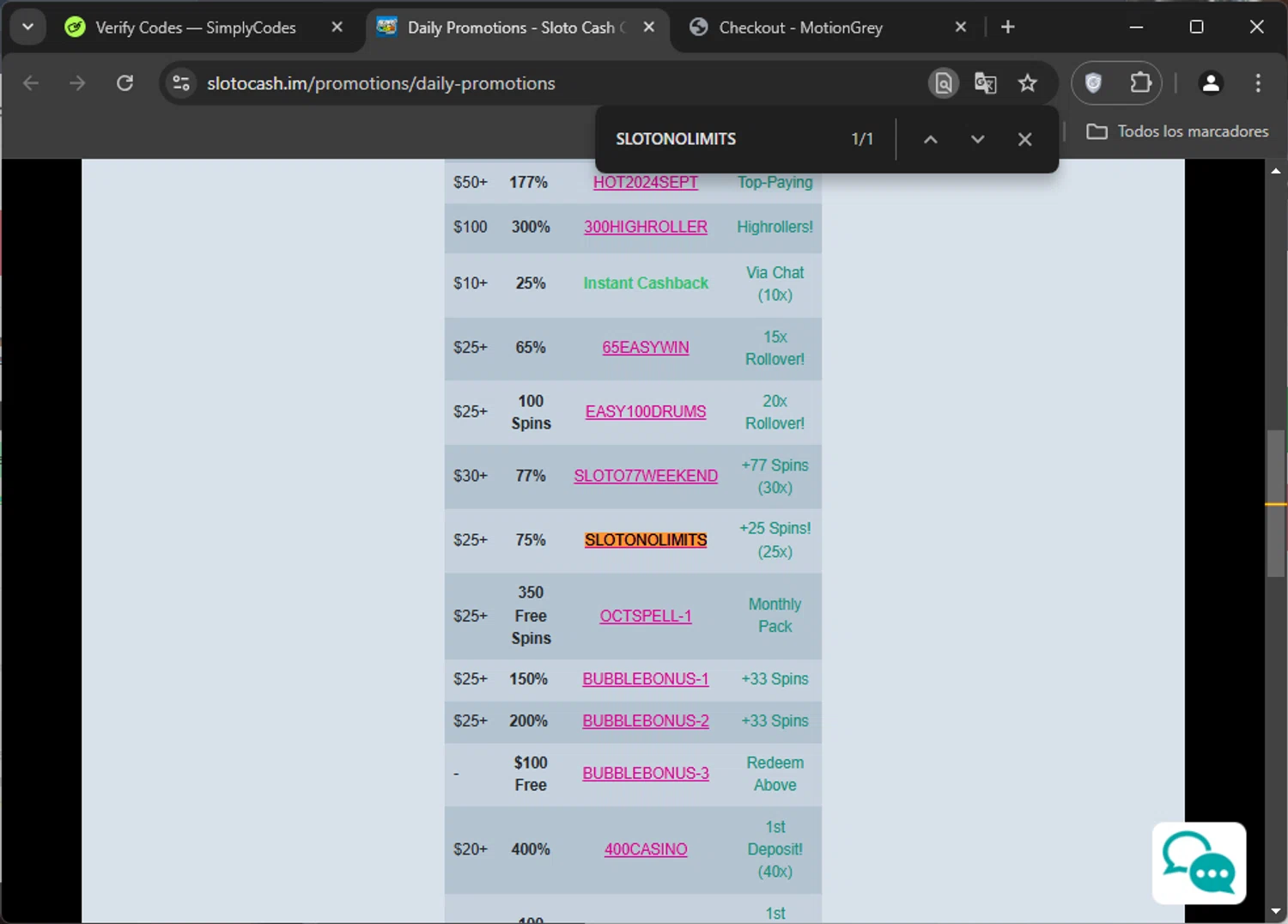Close the Verify Codes — SimplyCodes tab
Screen dimensions: 1288x924
point(337,27)
